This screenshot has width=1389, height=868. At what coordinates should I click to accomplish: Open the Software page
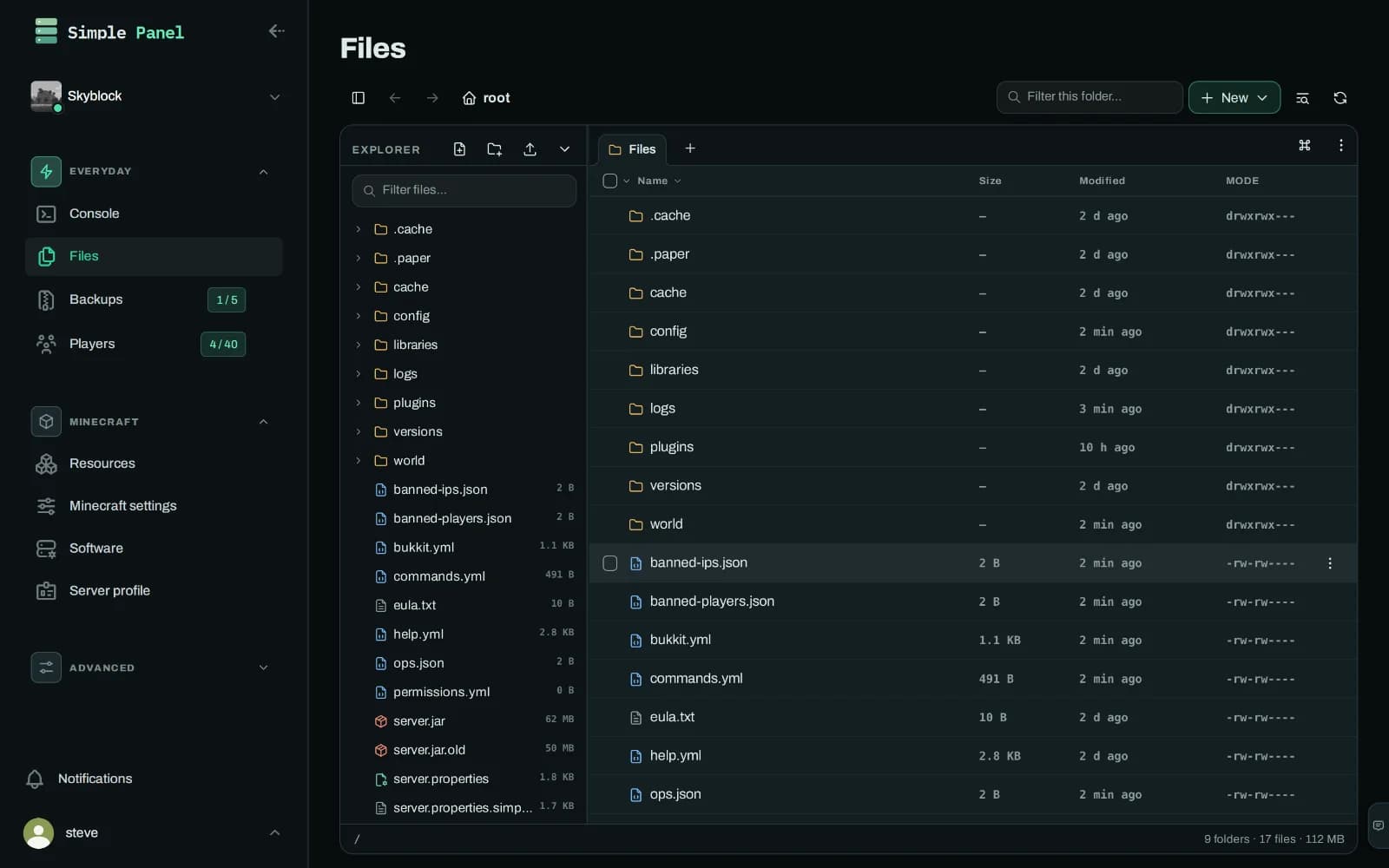click(154, 549)
